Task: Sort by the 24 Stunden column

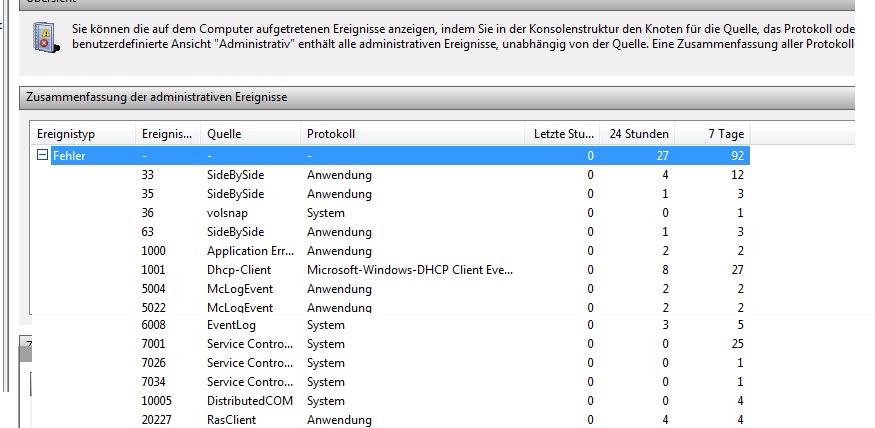Action: pyautogui.click(x=638, y=133)
